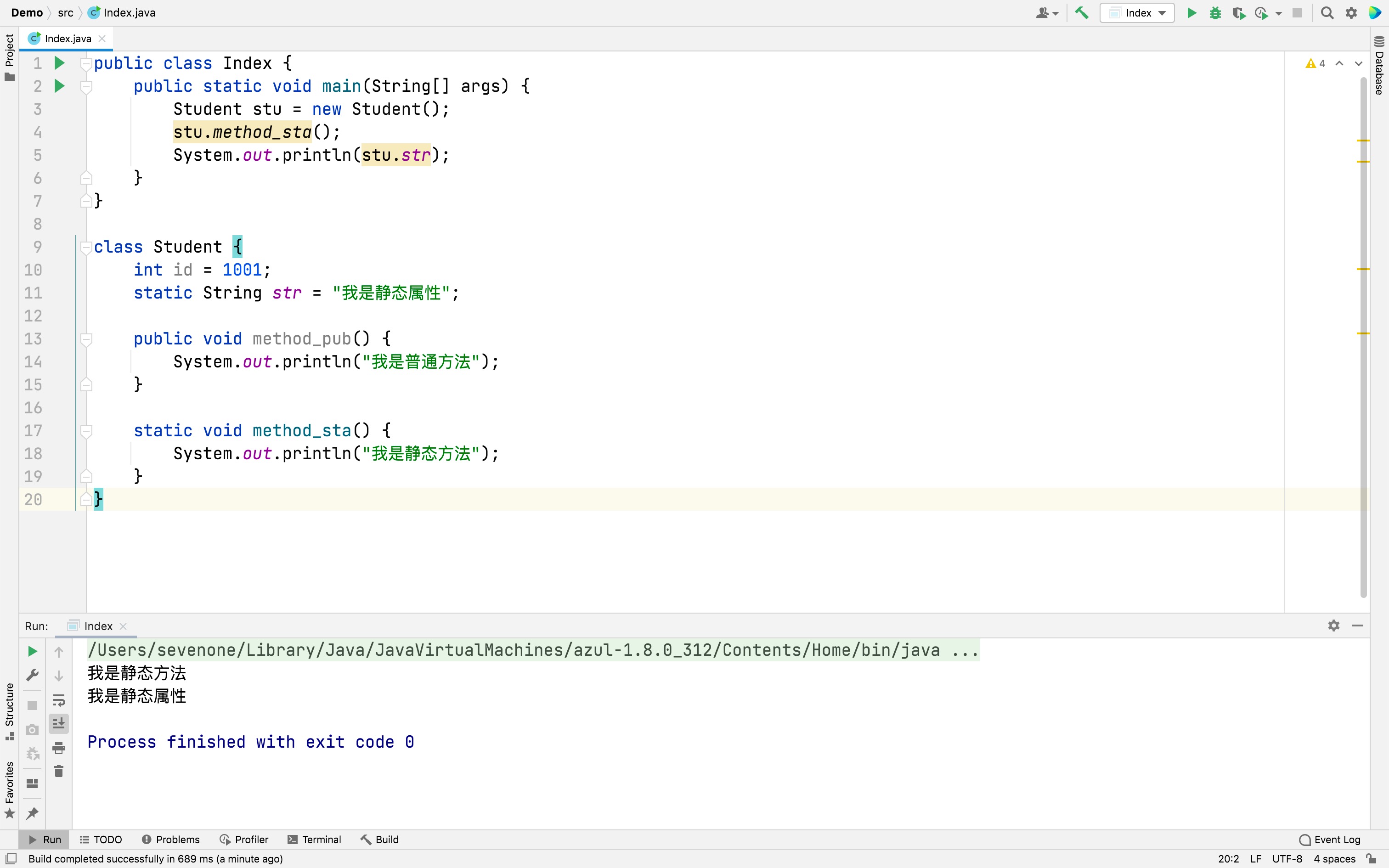Toggle Scroll to End in Run console
Screen dimensions: 1389x868
(x=58, y=723)
